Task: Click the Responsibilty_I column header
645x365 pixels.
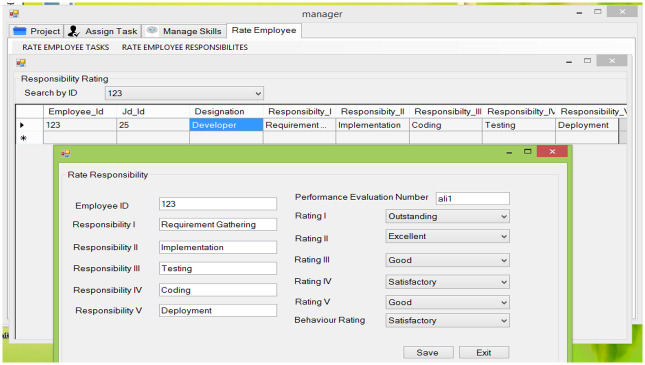Action: click(x=299, y=112)
